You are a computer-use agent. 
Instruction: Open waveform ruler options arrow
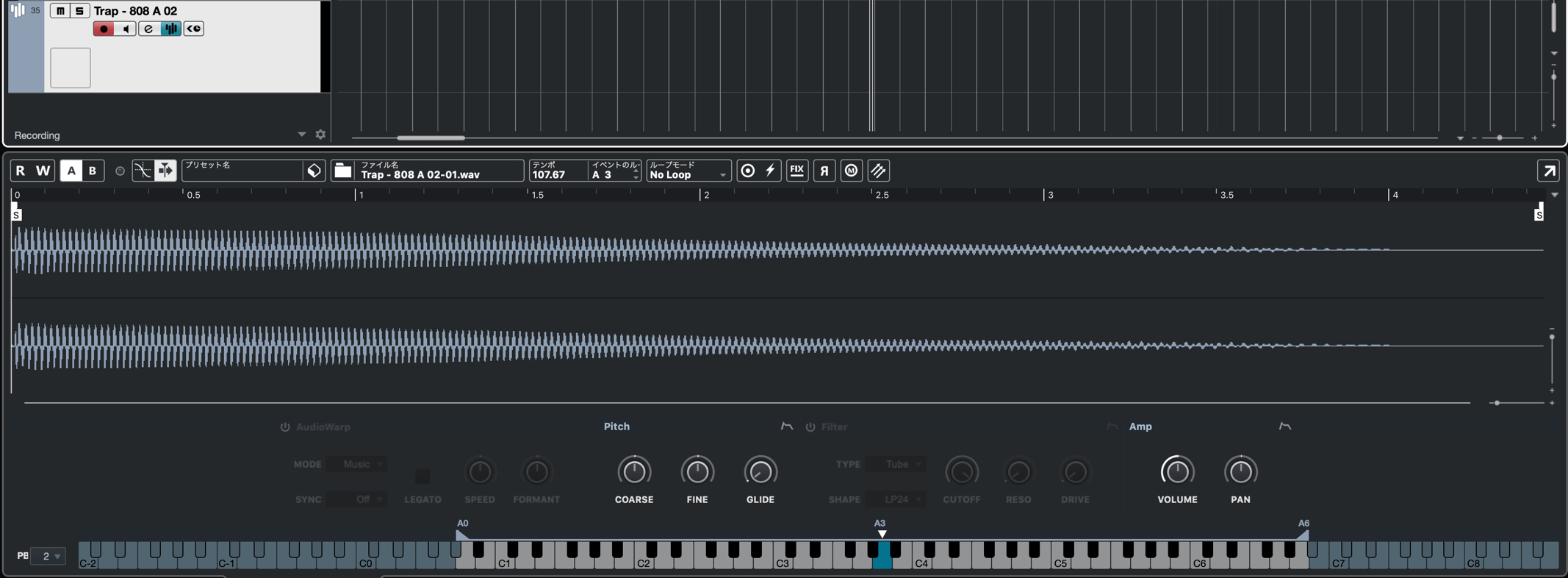coord(1555,195)
